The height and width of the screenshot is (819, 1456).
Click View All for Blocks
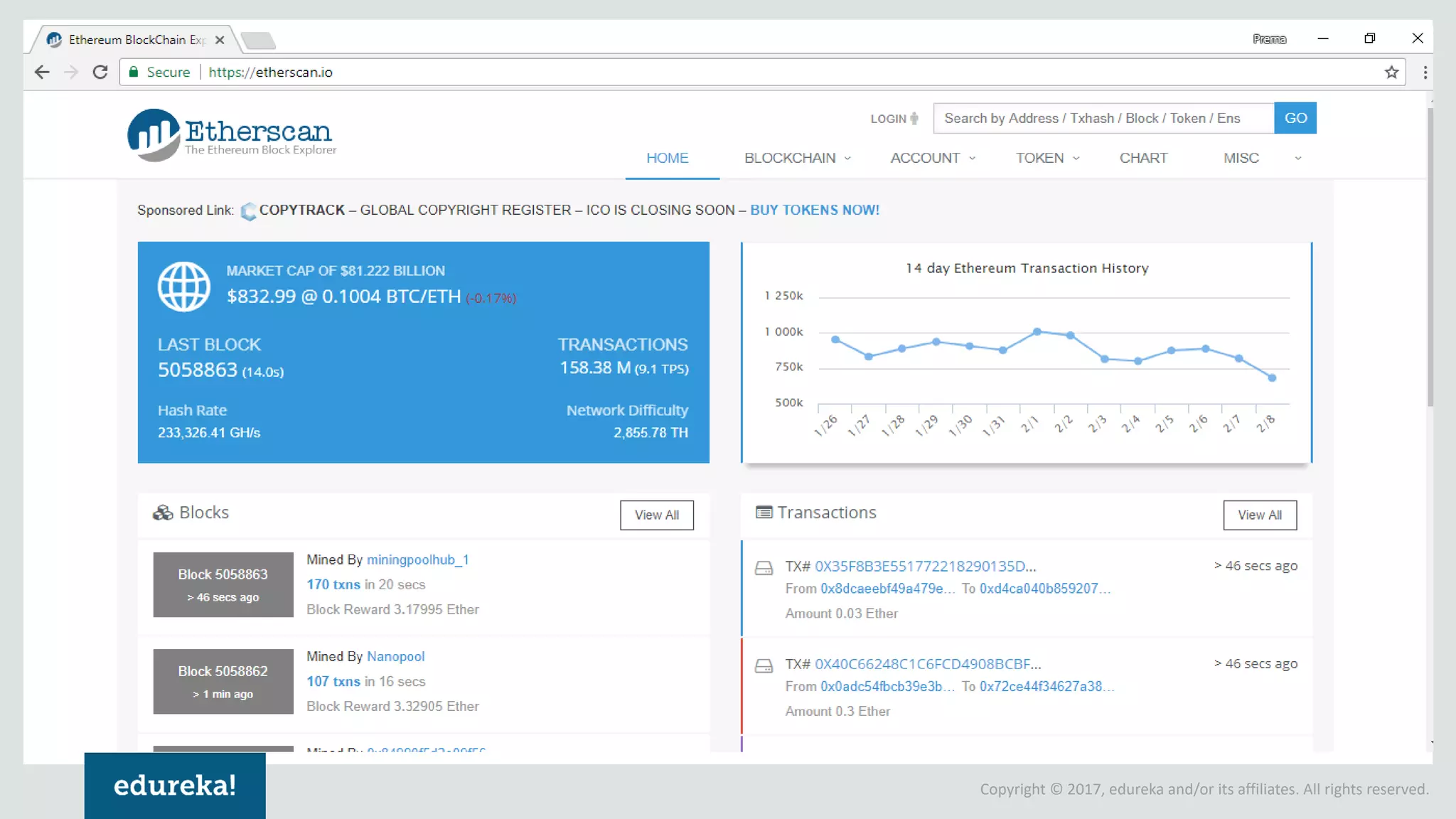[x=656, y=515]
